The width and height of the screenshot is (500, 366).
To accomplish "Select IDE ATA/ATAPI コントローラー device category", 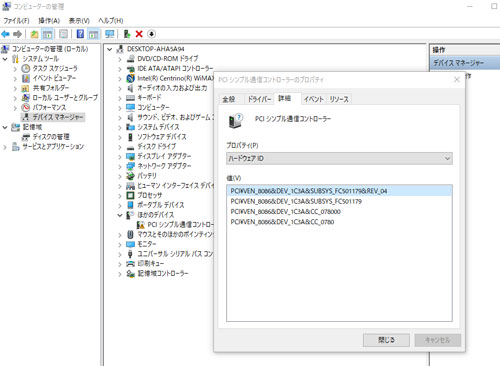I will 175,68.
